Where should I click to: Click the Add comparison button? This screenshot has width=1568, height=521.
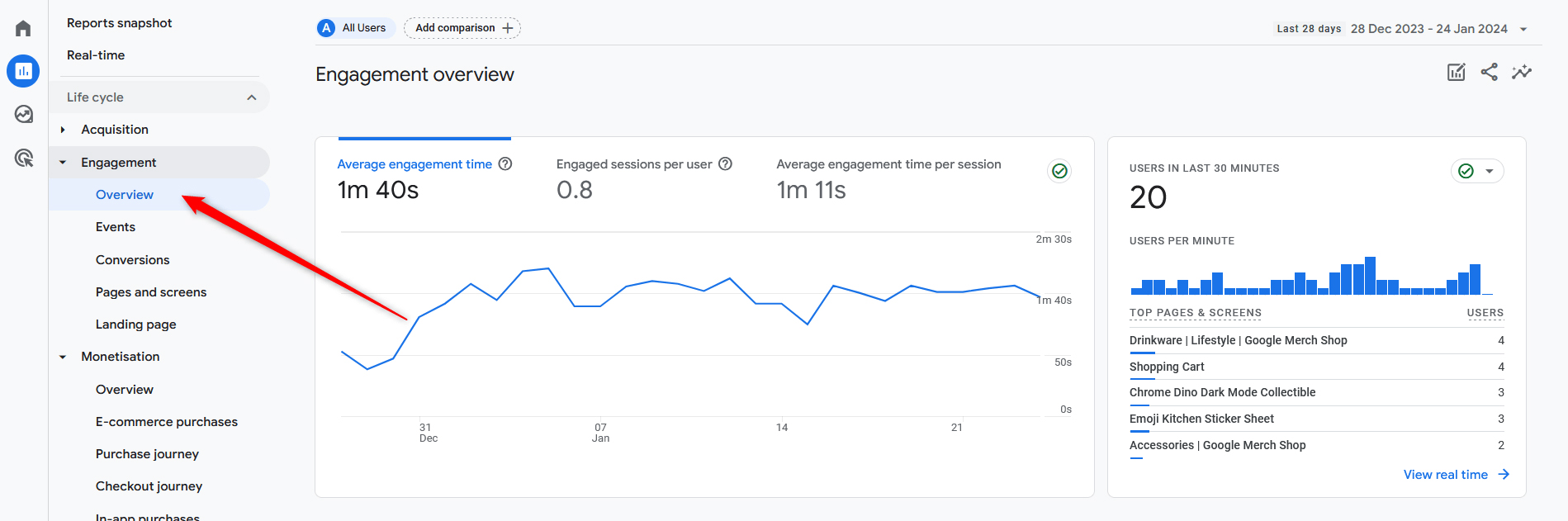coord(462,28)
